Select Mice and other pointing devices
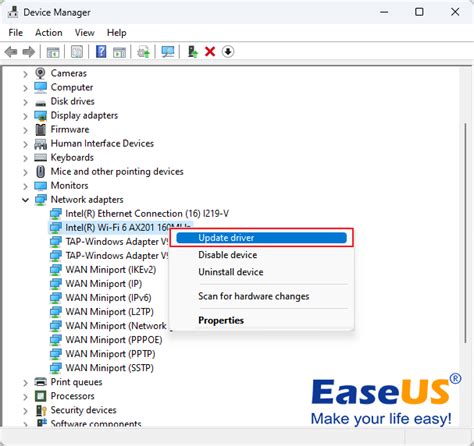 [x=117, y=171]
